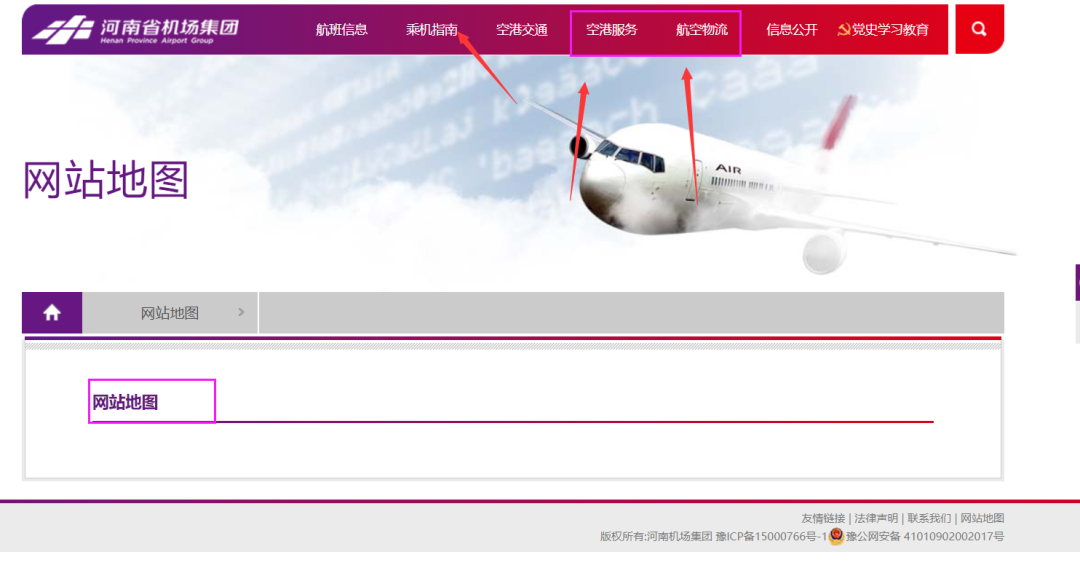
Task: Select the 航空物流 navigation item
Action: [702, 30]
